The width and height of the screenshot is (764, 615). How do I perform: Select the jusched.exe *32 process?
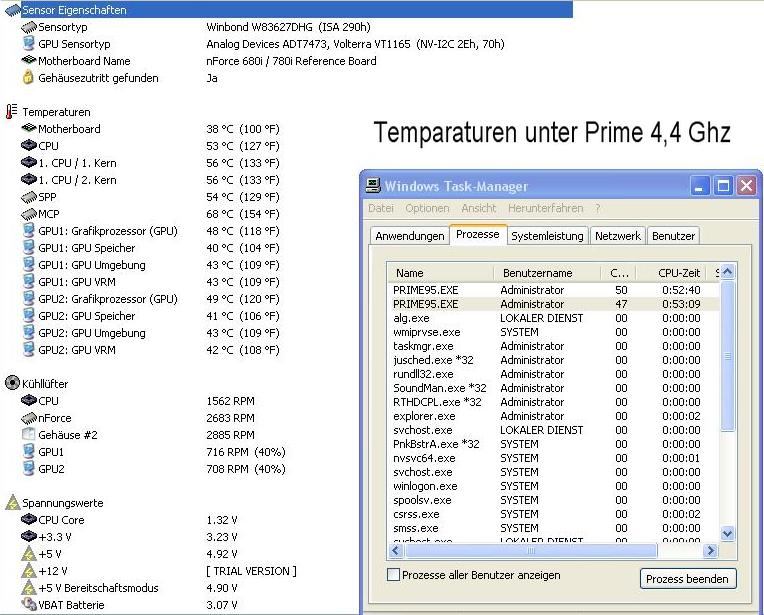(553, 360)
